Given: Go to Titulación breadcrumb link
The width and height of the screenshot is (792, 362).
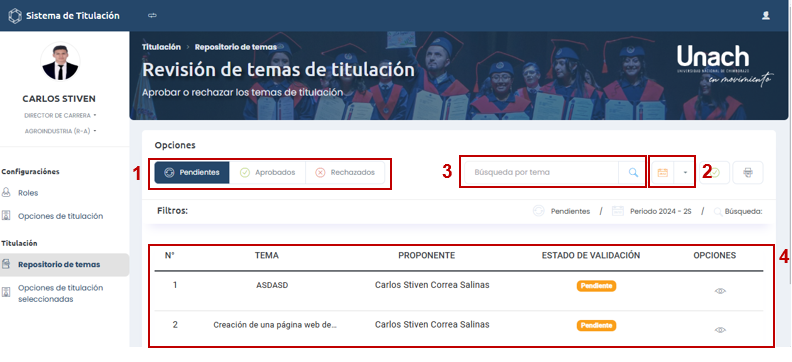Looking at the screenshot, I should click(161, 47).
